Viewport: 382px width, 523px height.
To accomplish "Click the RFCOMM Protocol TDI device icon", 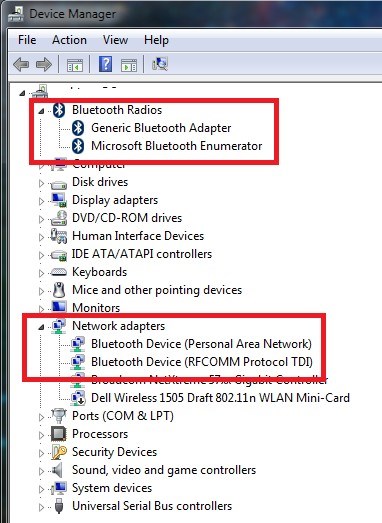I will pos(78,362).
